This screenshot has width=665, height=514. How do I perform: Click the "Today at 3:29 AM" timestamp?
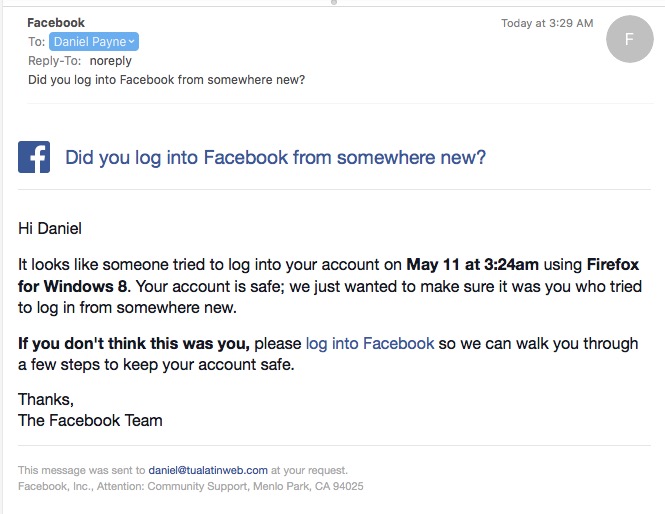(x=547, y=23)
